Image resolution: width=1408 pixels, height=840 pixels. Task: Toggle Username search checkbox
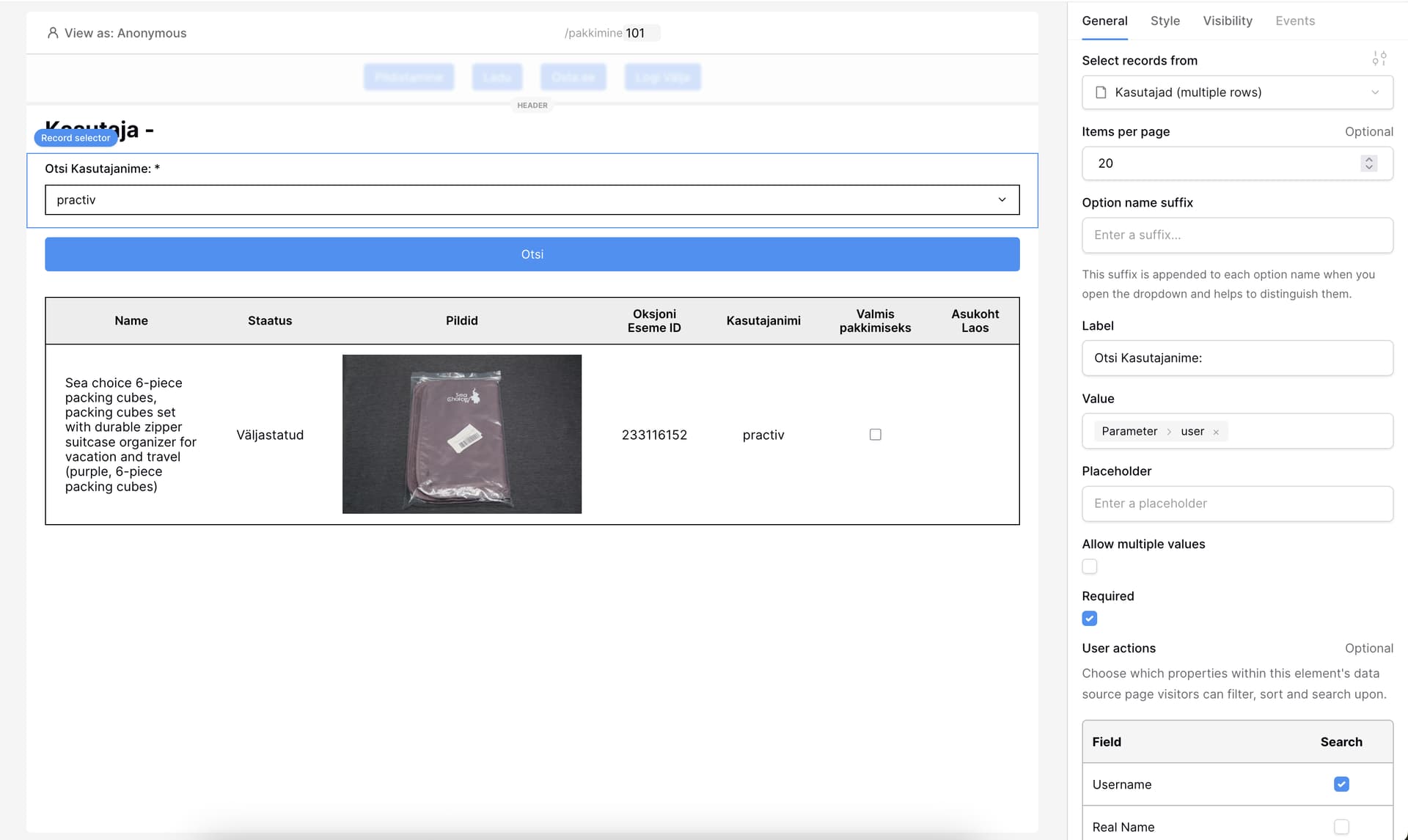(1341, 784)
